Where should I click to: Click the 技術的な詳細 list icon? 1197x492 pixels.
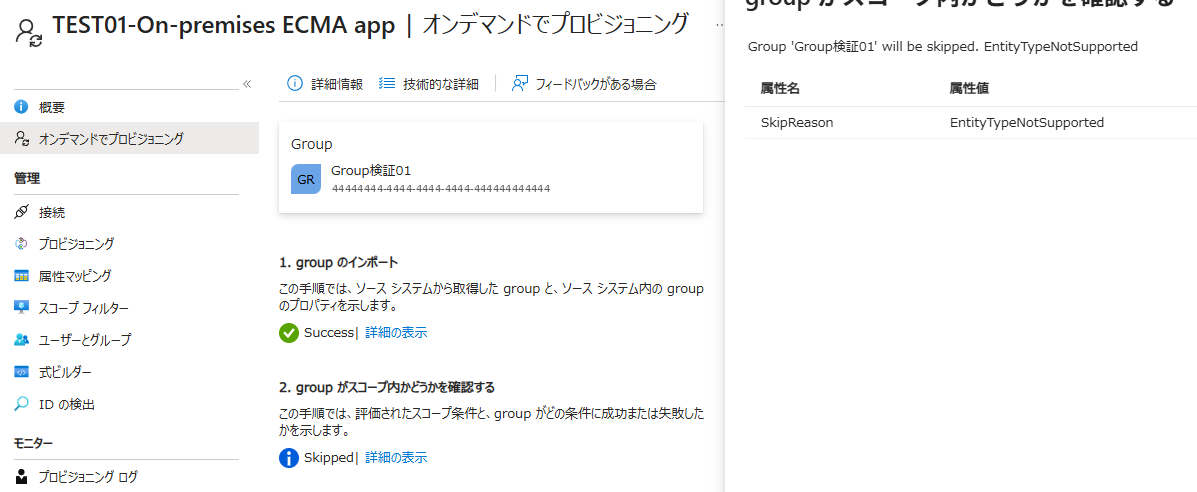386,84
